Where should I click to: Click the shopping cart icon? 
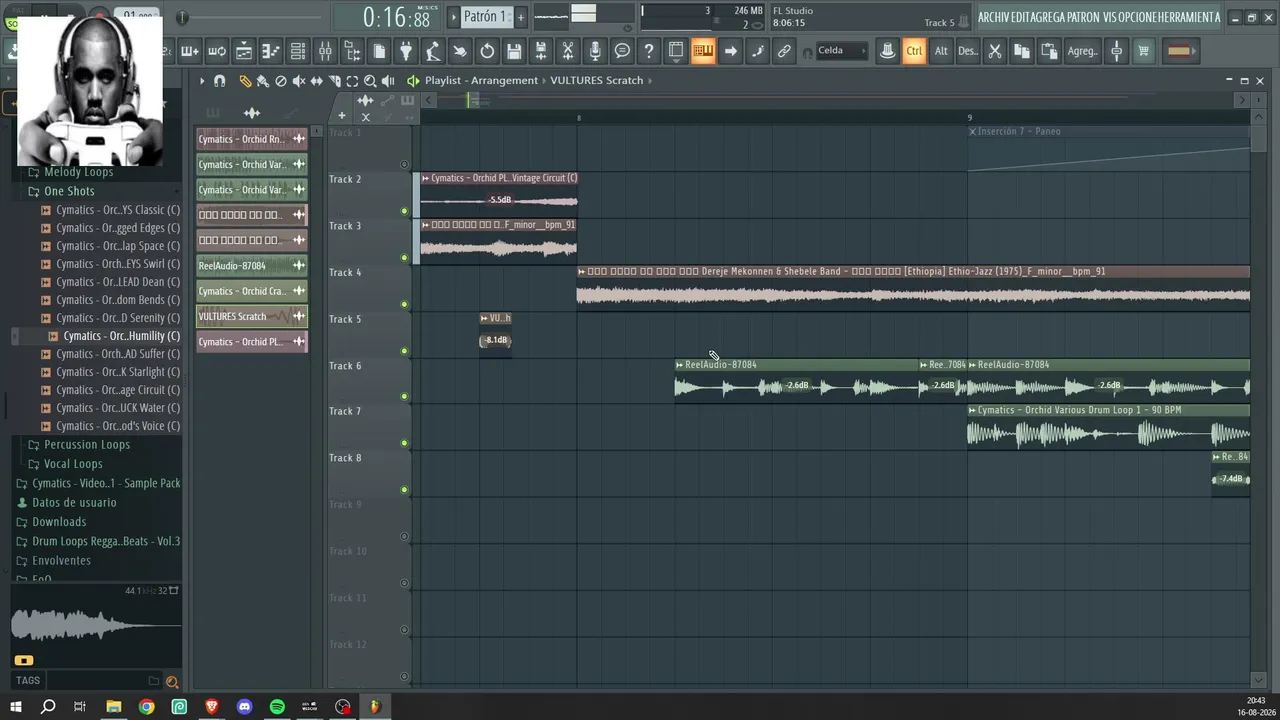click(x=1144, y=51)
